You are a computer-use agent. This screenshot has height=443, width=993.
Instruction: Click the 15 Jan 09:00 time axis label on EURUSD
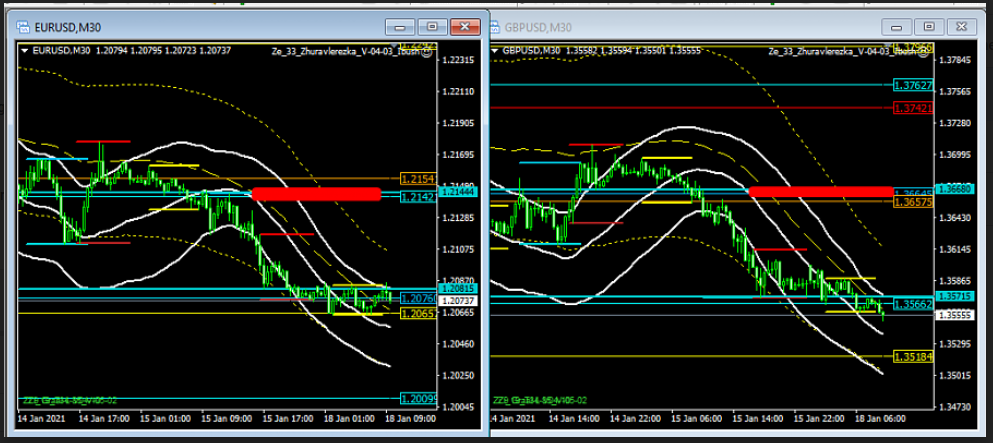(x=227, y=416)
